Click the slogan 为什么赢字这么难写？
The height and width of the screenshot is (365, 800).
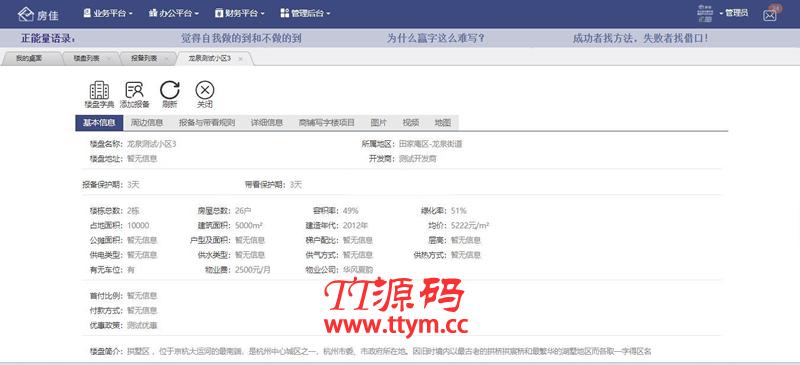pyautogui.click(x=436, y=38)
